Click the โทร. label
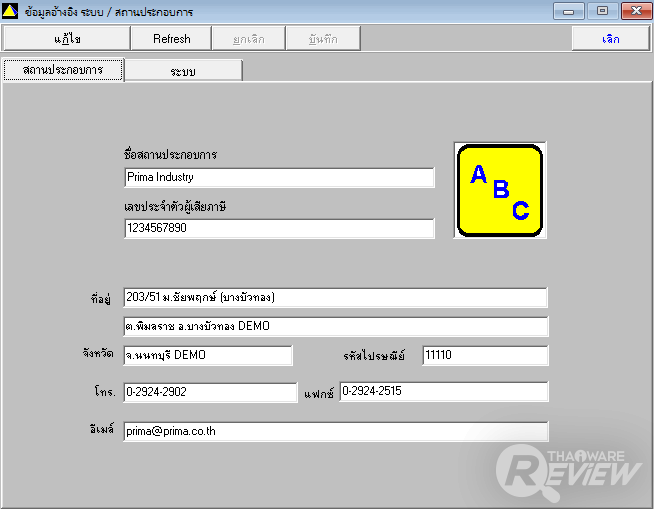 105,391
